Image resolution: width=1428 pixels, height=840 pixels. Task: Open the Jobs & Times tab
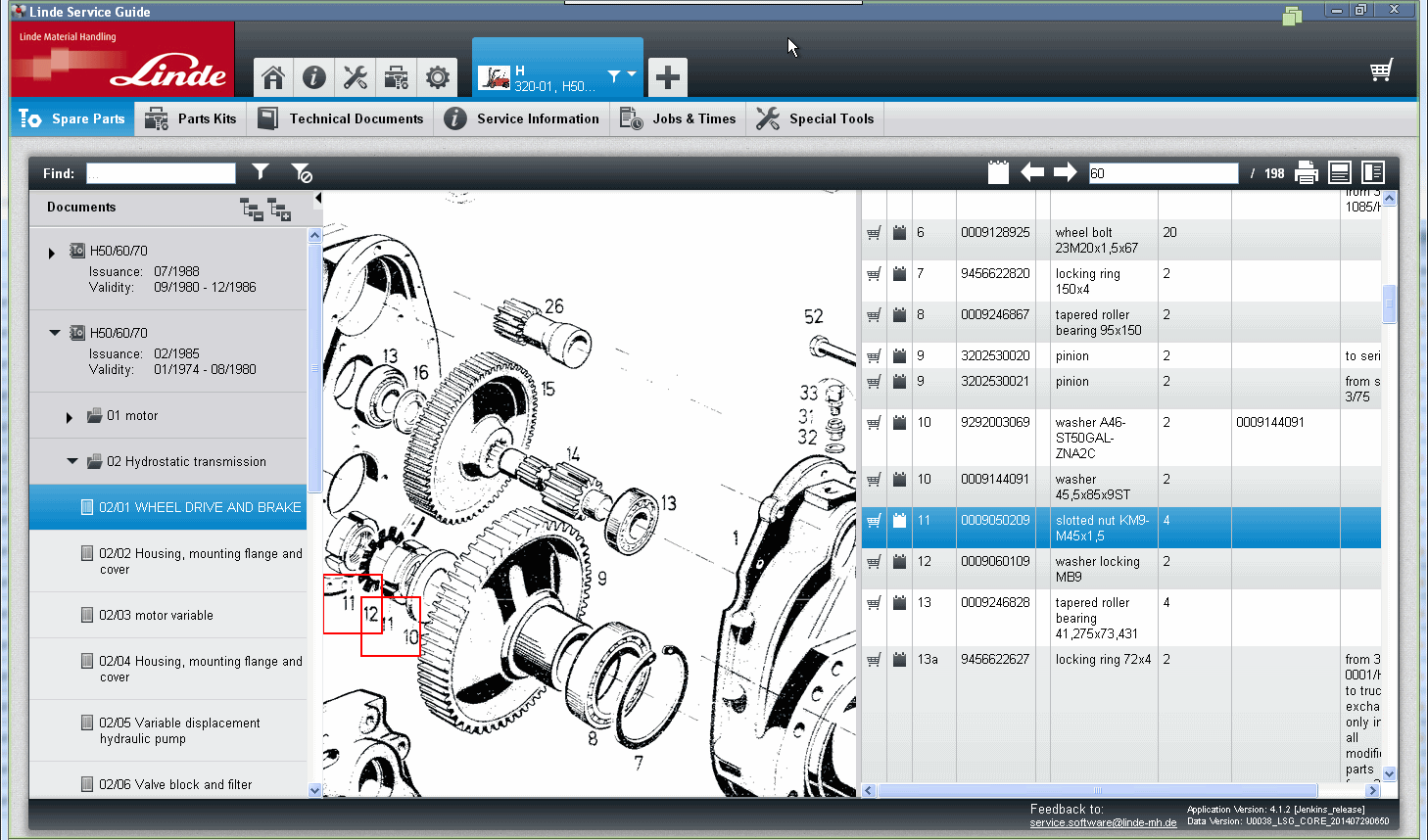(x=678, y=117)
